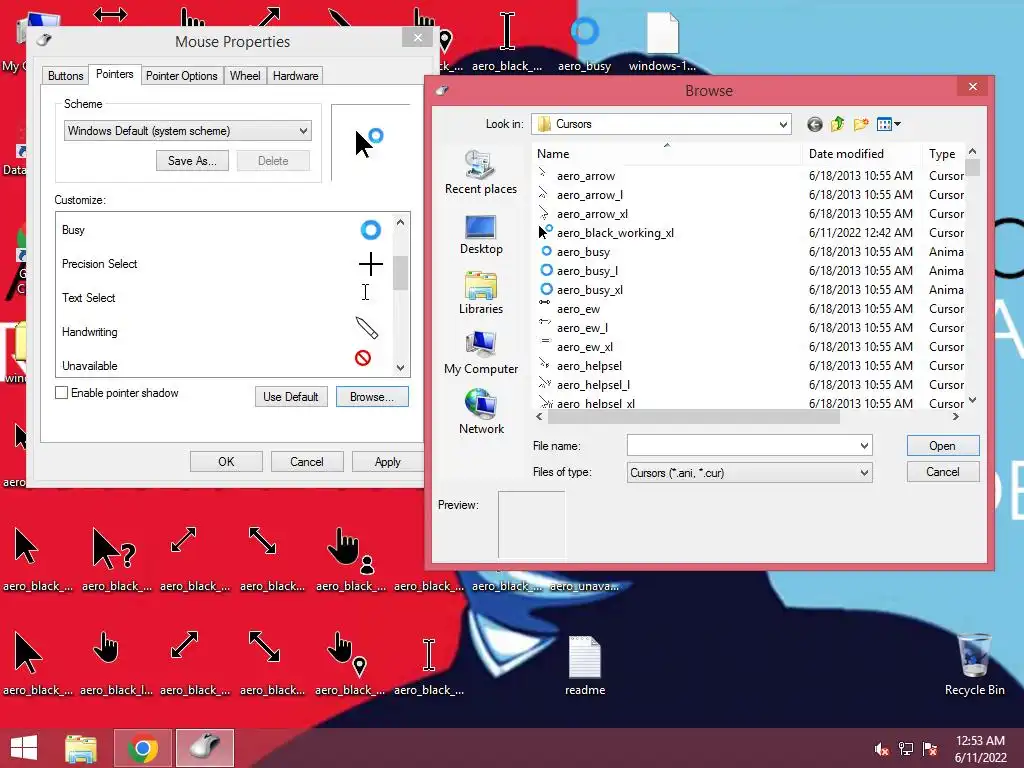1024x768 pixels.
Task: Click OK in Mouse Properties
Action: [x=226, y=462]
